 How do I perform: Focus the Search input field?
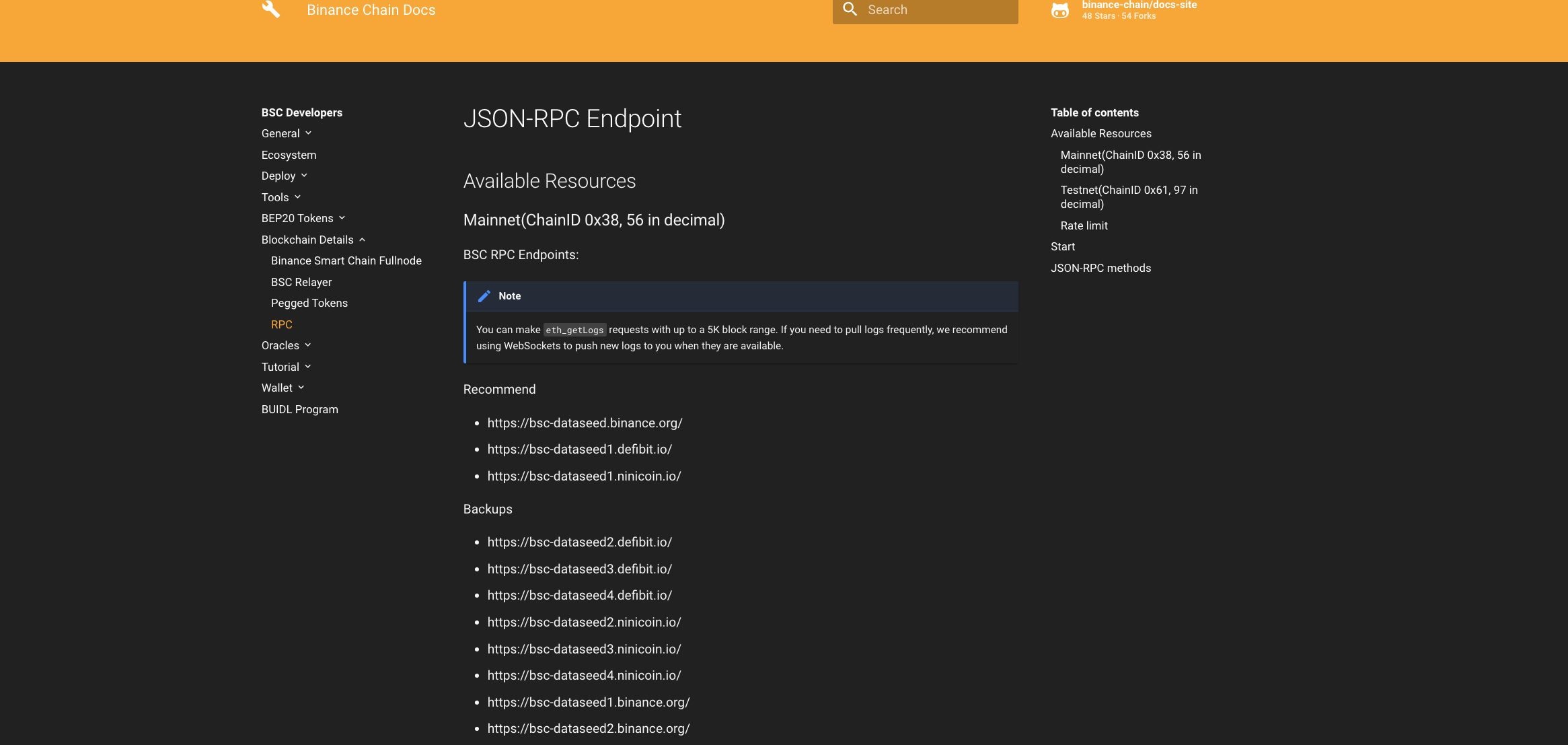point(925,10)
